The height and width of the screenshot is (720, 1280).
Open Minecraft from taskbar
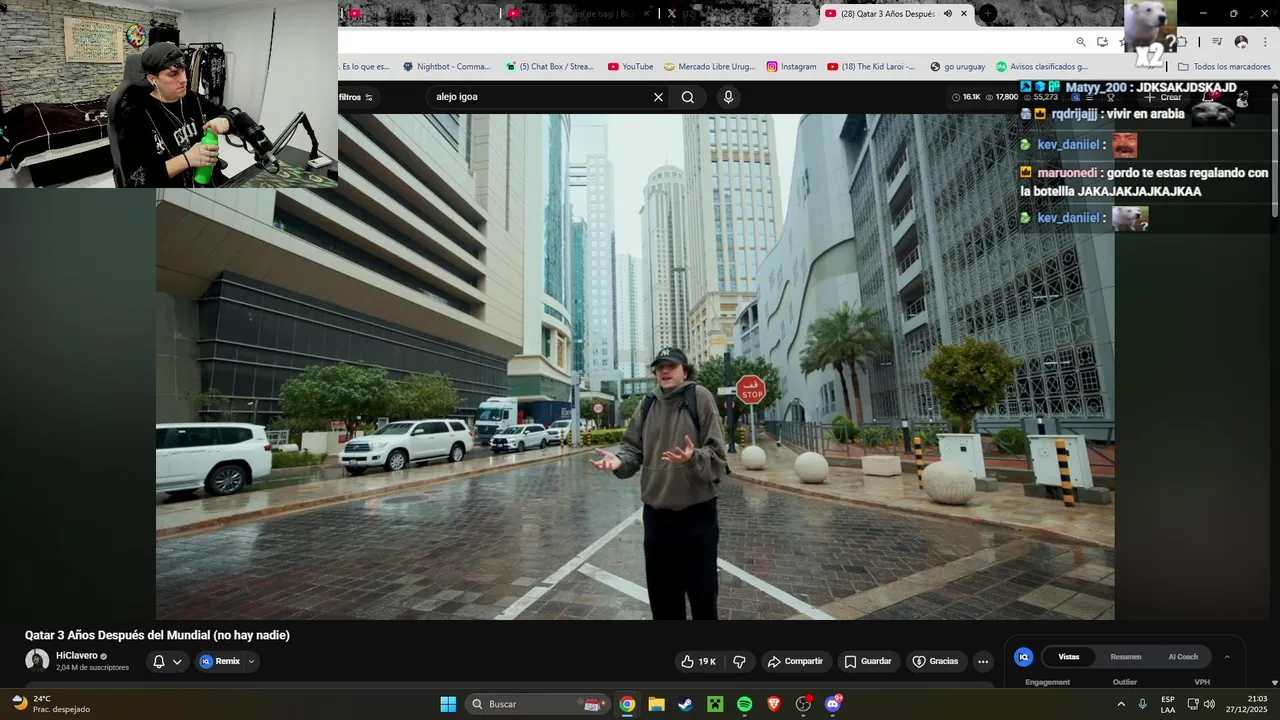tap(715, 704)
